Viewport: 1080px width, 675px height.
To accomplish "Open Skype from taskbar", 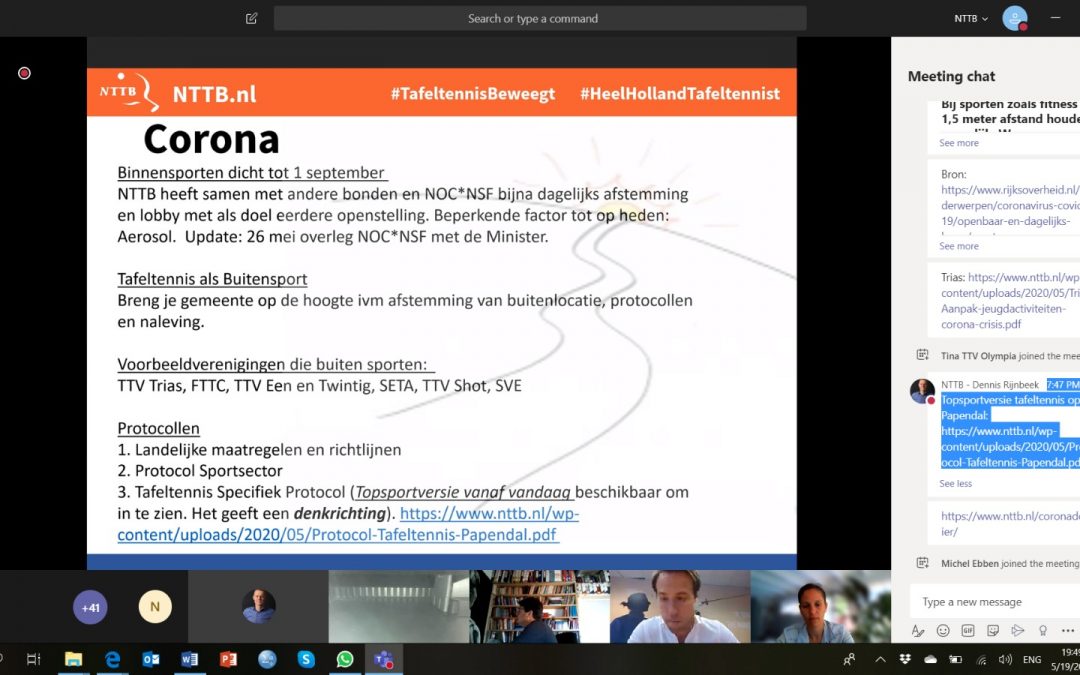I will (x=306, y=659).
